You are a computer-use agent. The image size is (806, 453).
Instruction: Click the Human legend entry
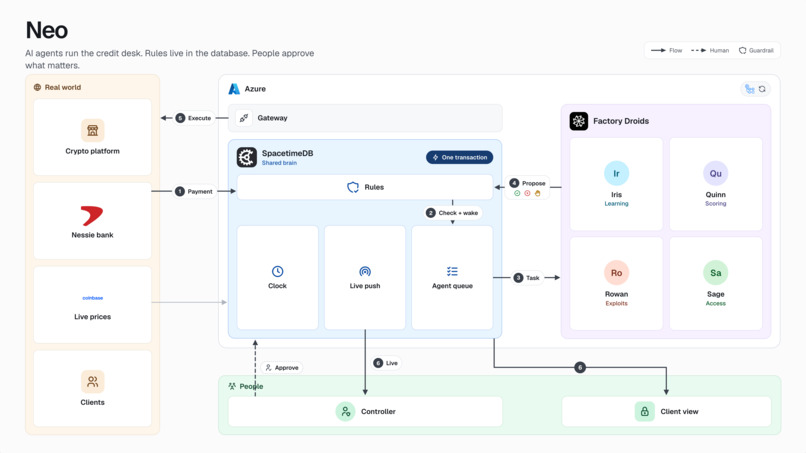click(x=710, y=50)
